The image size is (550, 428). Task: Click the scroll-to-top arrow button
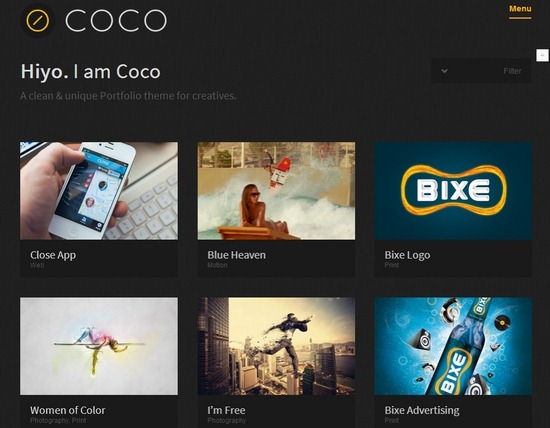pos(542,55)
